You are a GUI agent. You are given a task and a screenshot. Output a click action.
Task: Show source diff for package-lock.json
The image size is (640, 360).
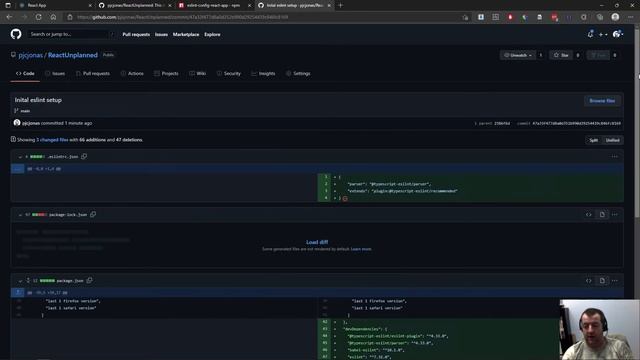coord(589,214)
